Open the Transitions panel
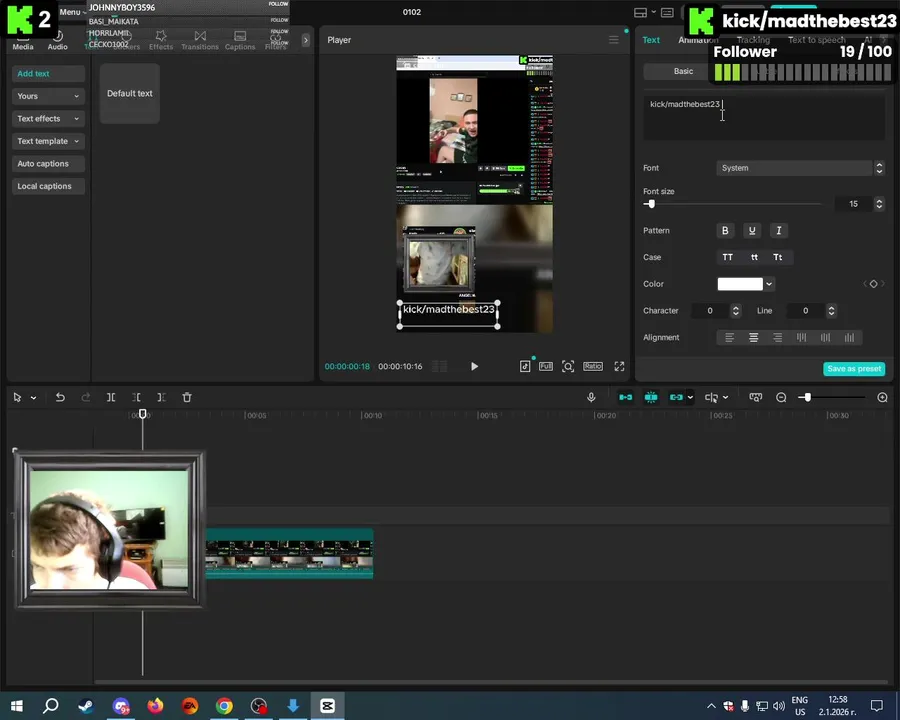 click(x=200, y=41)
